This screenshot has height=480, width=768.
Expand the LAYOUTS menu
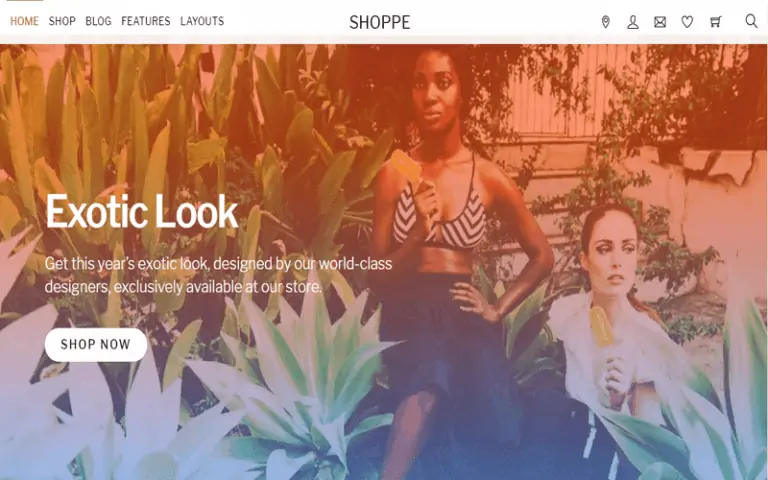(x=202, y=21)
